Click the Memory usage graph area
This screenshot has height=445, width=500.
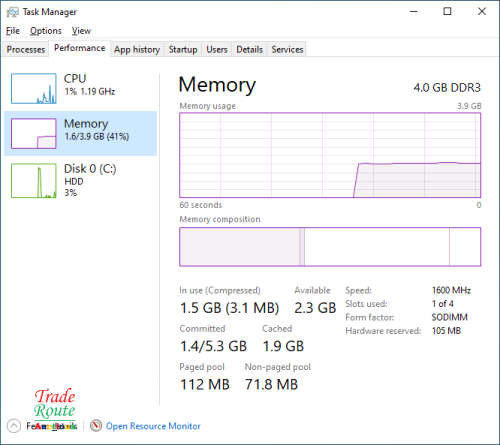(x=330, y=155)
